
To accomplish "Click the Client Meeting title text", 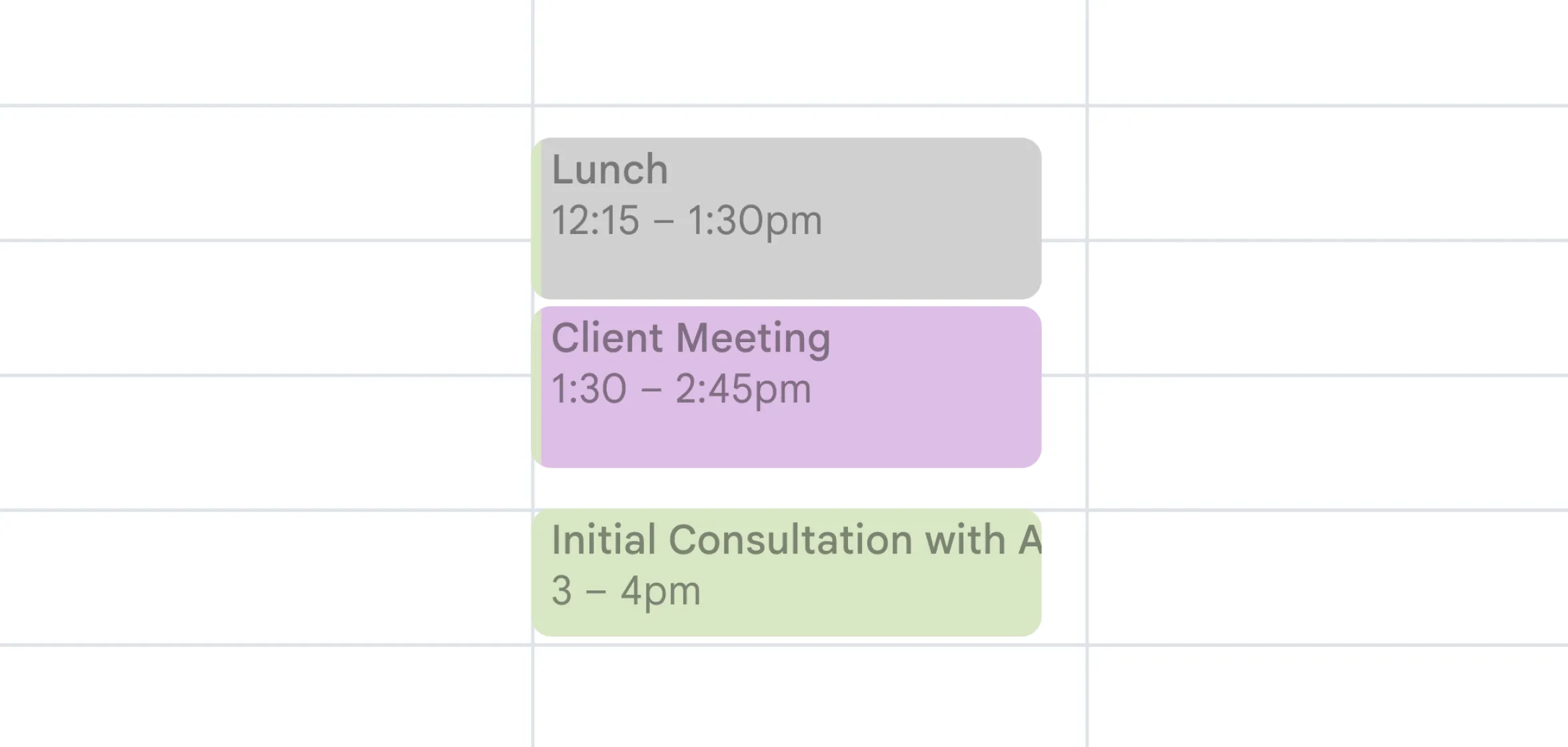I will pos(691,337).
